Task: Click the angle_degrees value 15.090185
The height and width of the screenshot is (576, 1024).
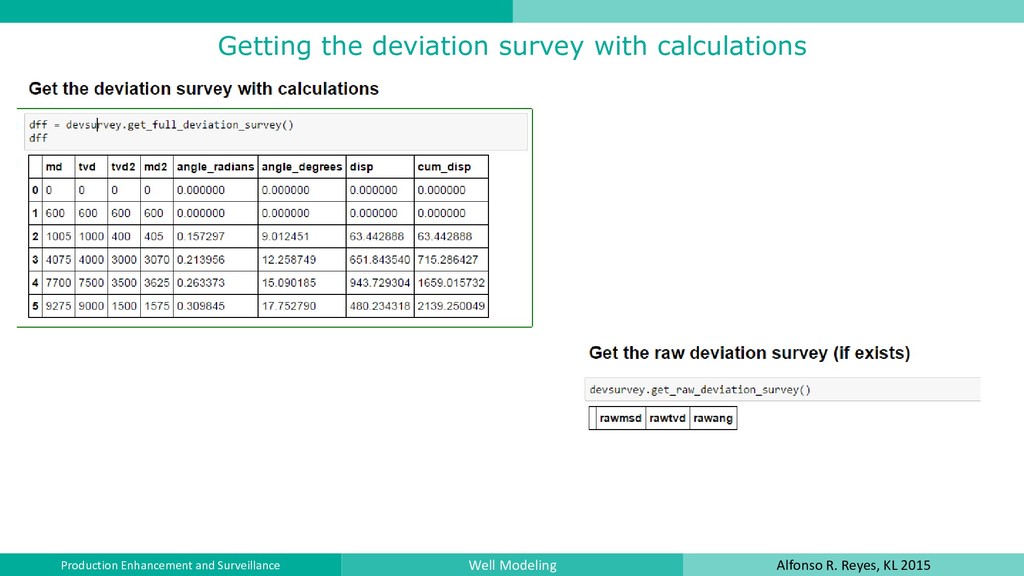Action: 289,283
